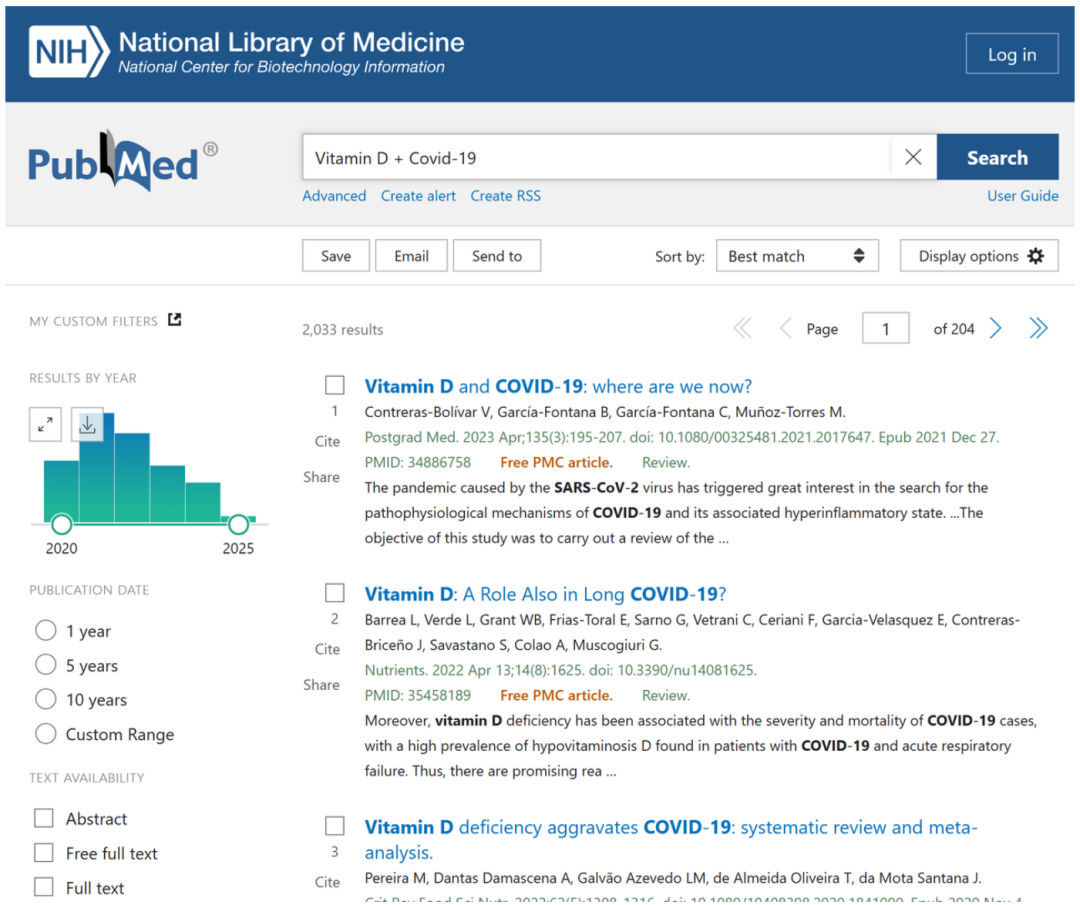Select the 5 years publication date filter
Image resolution: width=1080 pixels, height=905 pixels.
(46, 665)
